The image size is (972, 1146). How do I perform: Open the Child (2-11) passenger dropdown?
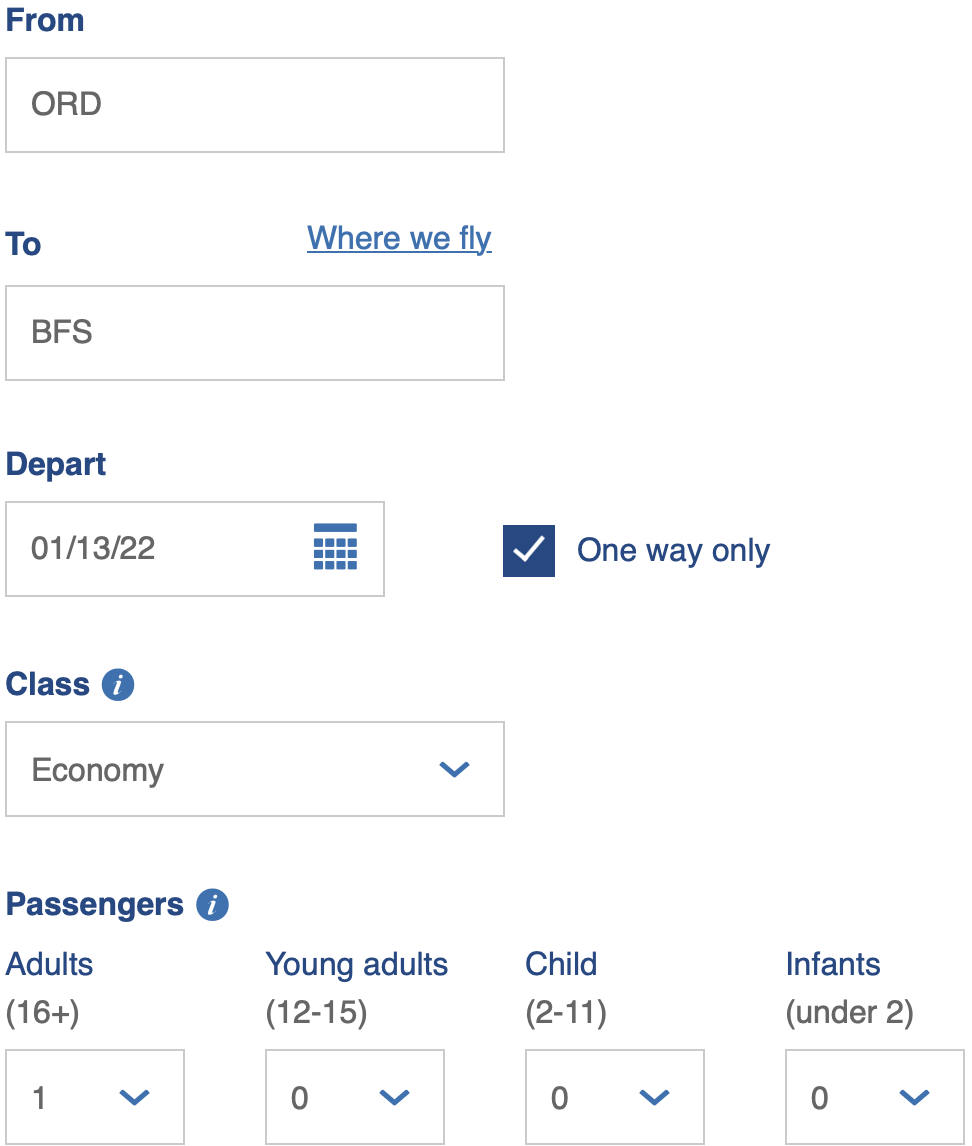(x=615, y=1097)
